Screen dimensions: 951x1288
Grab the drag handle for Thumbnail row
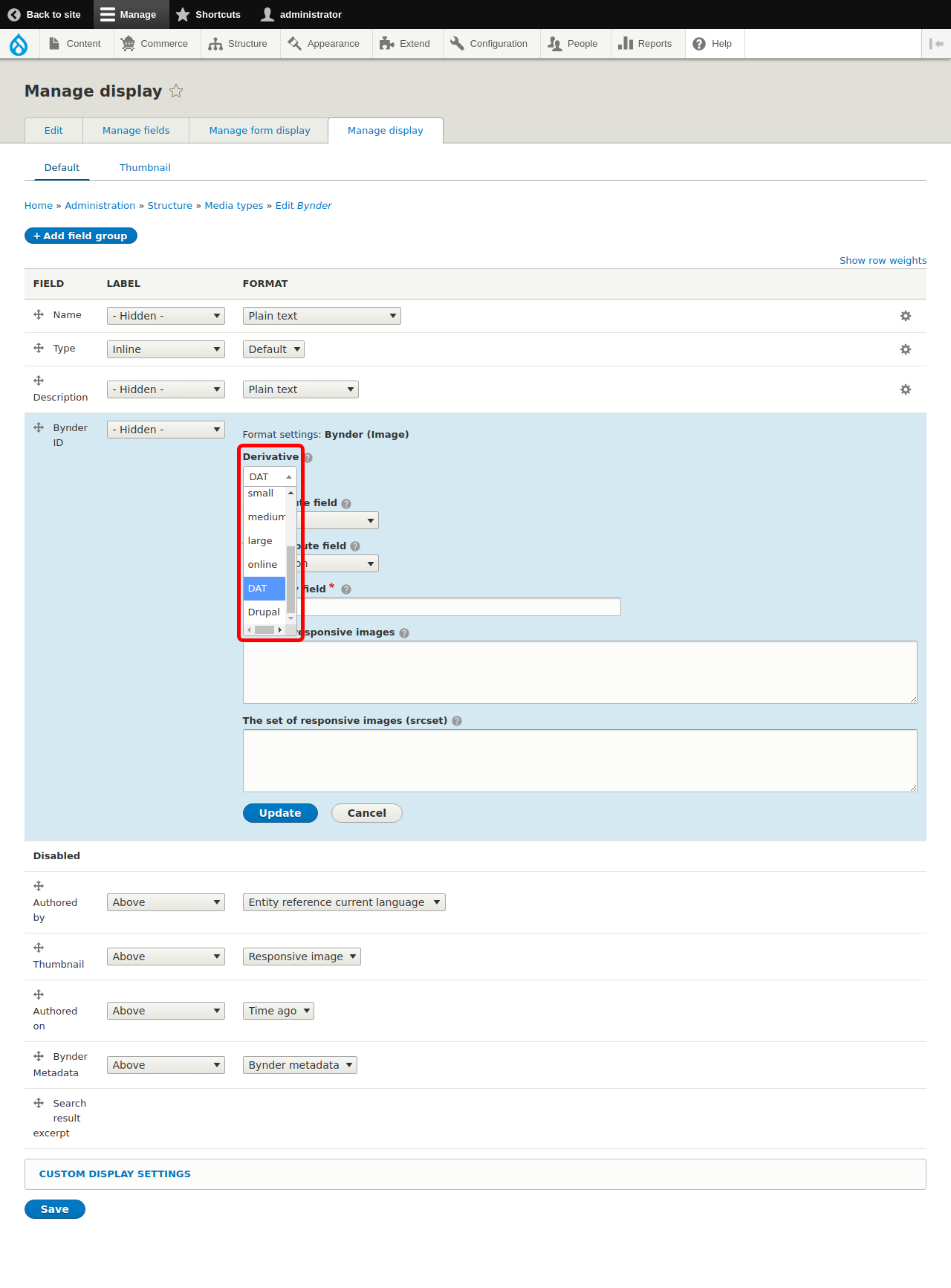pos(39,948)
